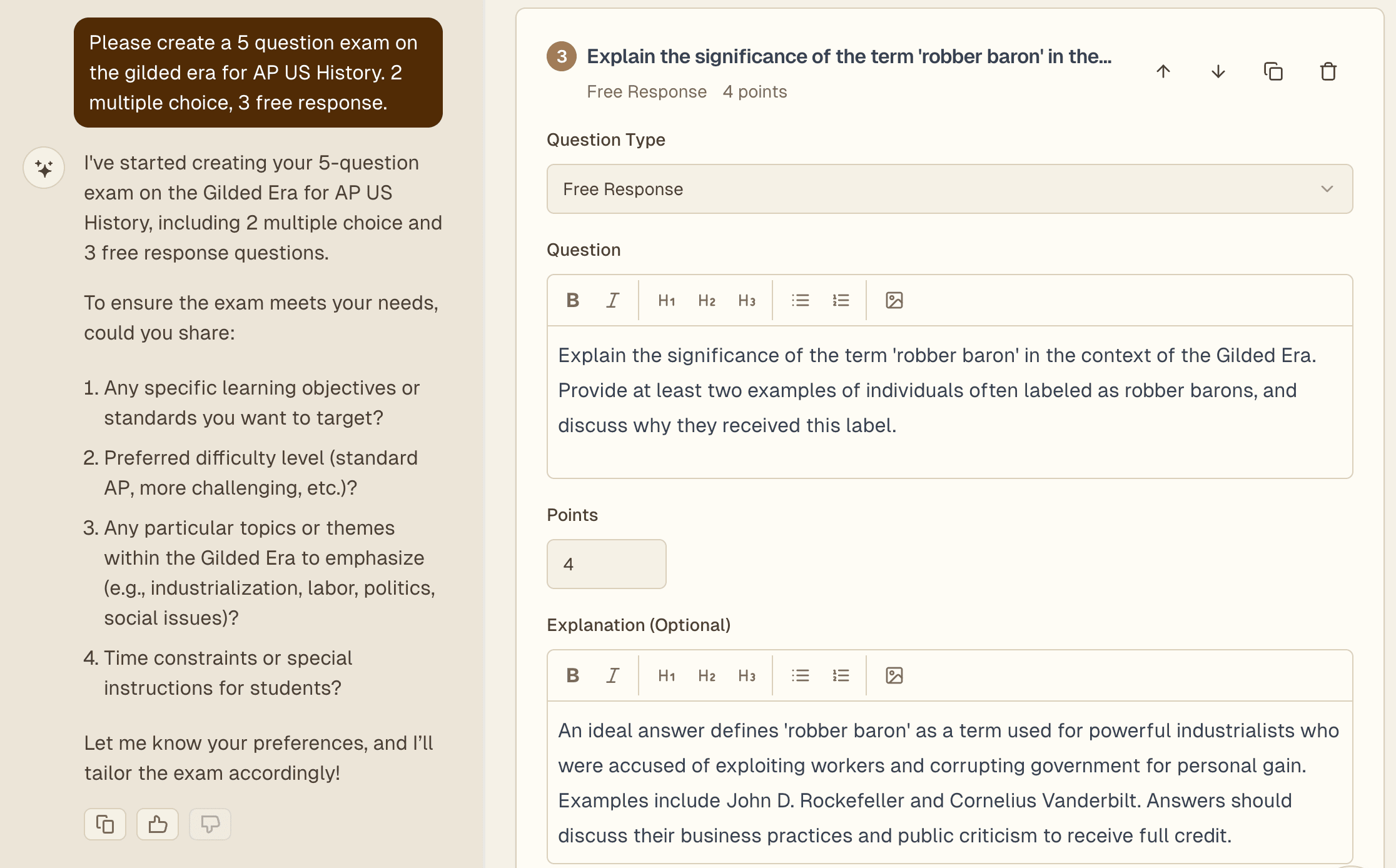Apply H1 heading in Question editor
The image size is (1396, 868).
click(x=666, y=300)
